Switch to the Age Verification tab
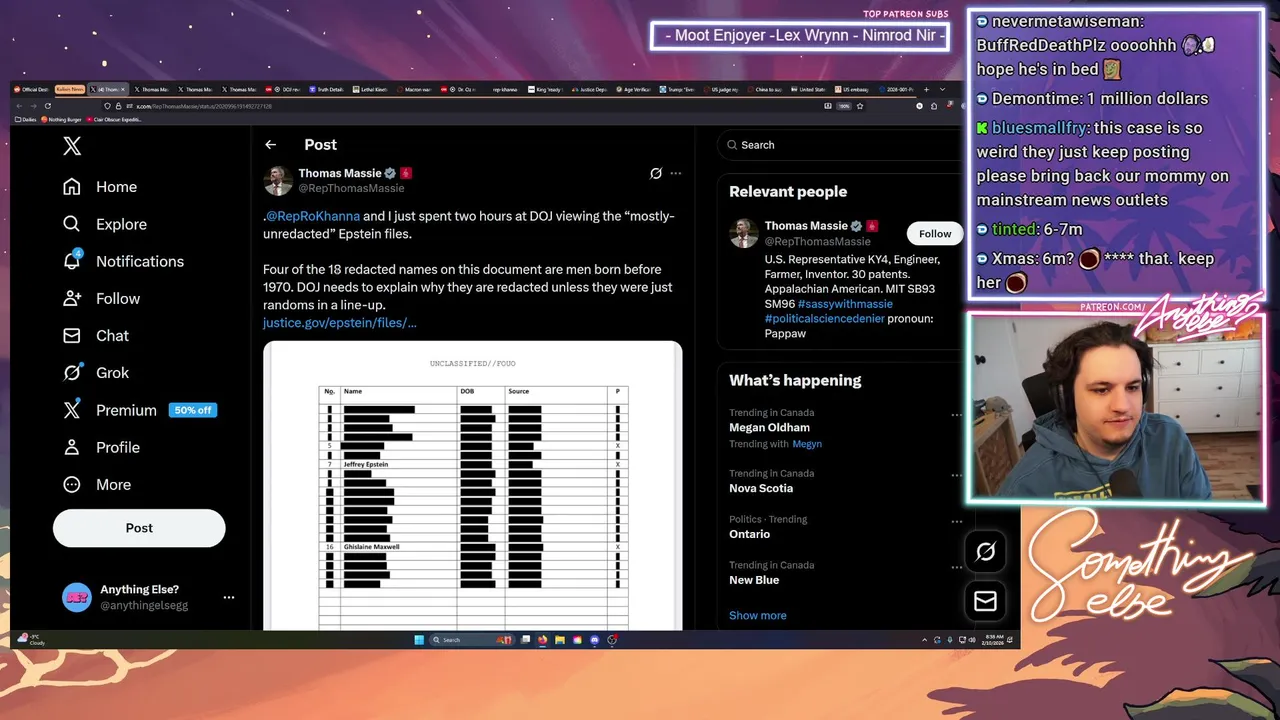Image resolution: width=1280 pixels, height=720 pixels. [x=633, y=89]
